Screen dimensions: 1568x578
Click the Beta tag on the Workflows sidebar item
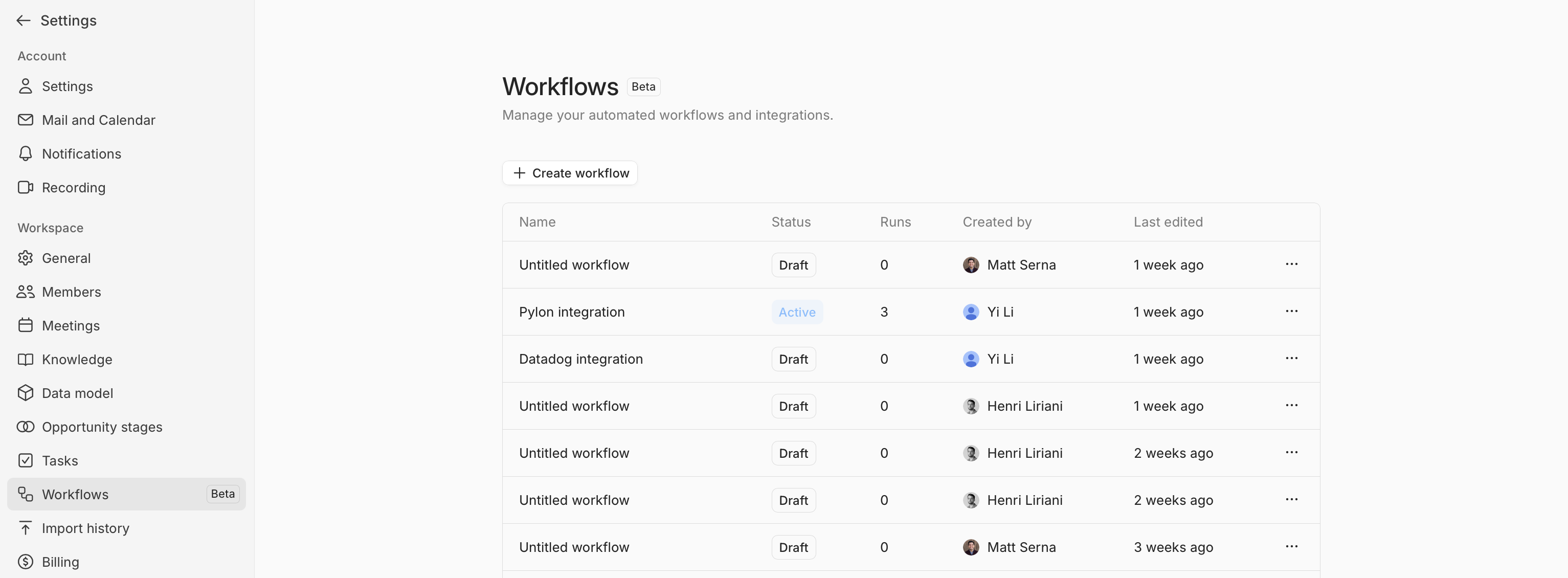223,494
